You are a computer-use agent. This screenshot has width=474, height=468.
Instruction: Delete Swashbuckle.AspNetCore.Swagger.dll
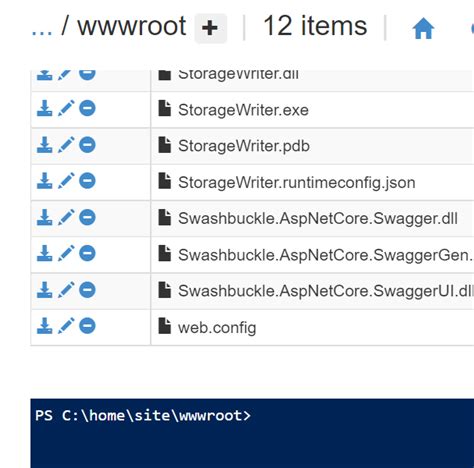pyautogui.click(x=87, y=217)
